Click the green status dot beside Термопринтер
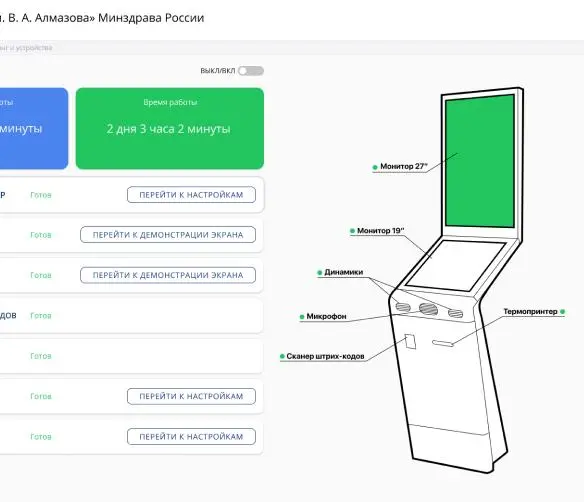 coord(562,312)
